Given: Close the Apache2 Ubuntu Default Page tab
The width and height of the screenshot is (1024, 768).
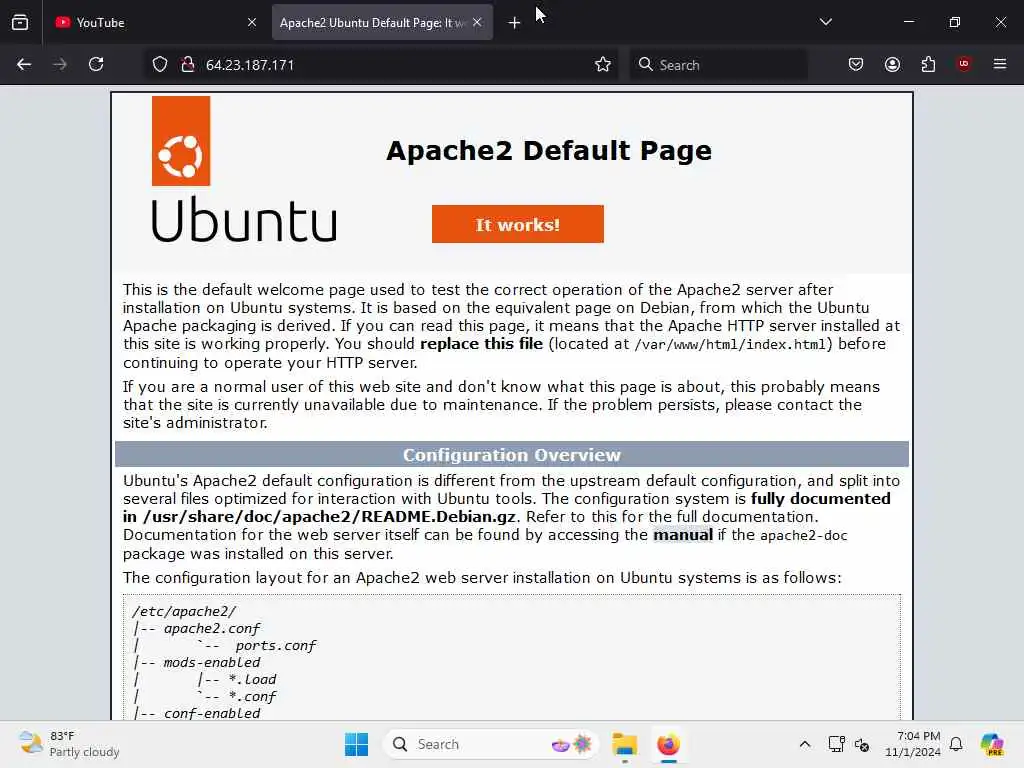Looking at the screenshot, I should tap(477, 22).
